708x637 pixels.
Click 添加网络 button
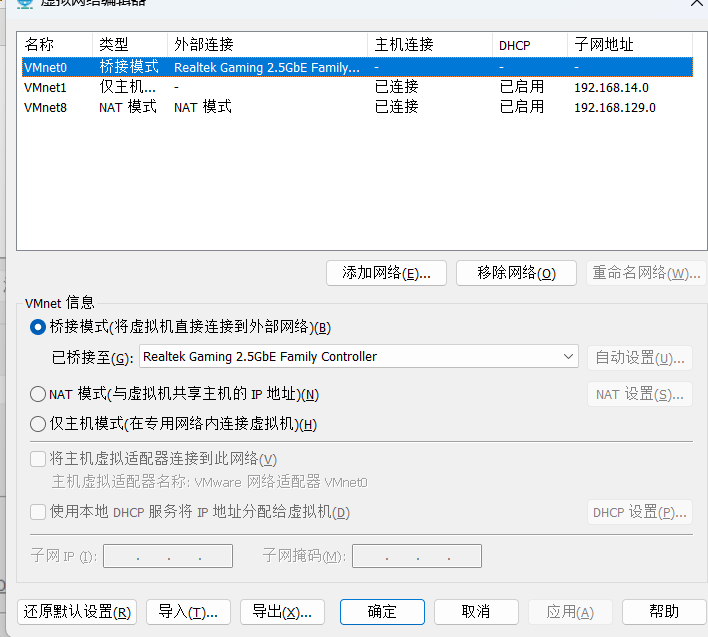pos(387,273)
